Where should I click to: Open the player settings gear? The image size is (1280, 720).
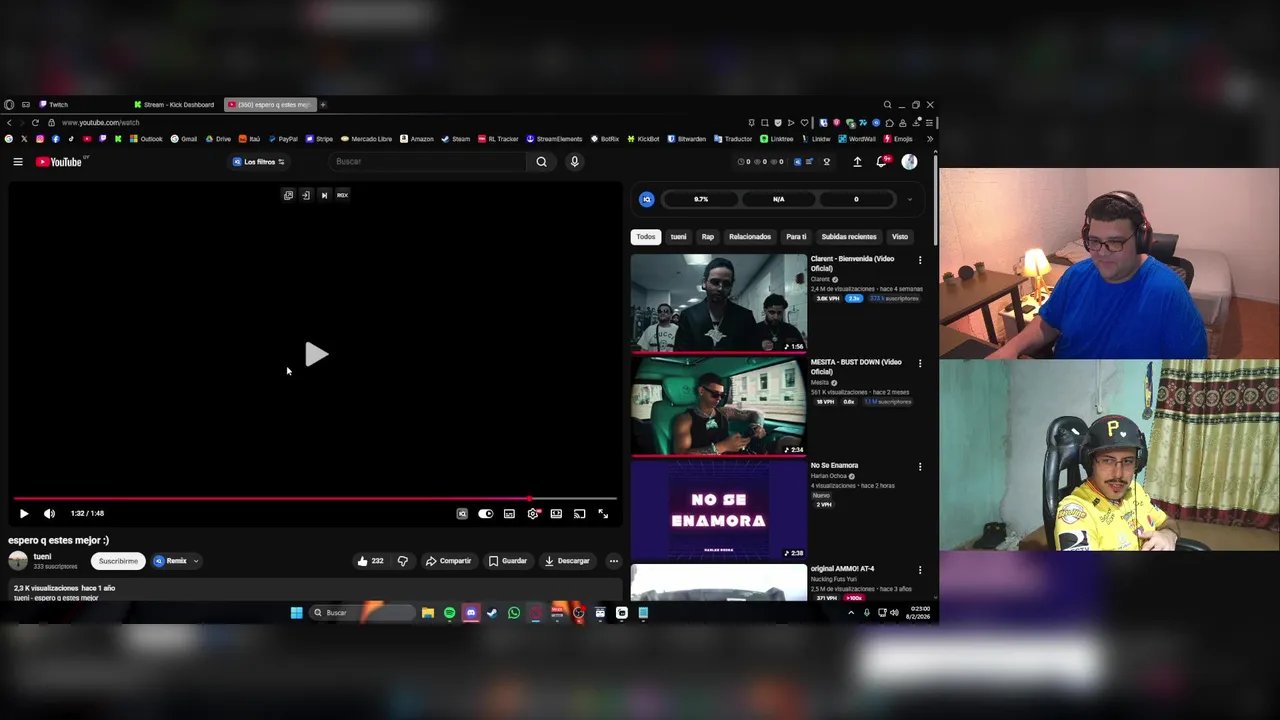(x=533, y=514)
